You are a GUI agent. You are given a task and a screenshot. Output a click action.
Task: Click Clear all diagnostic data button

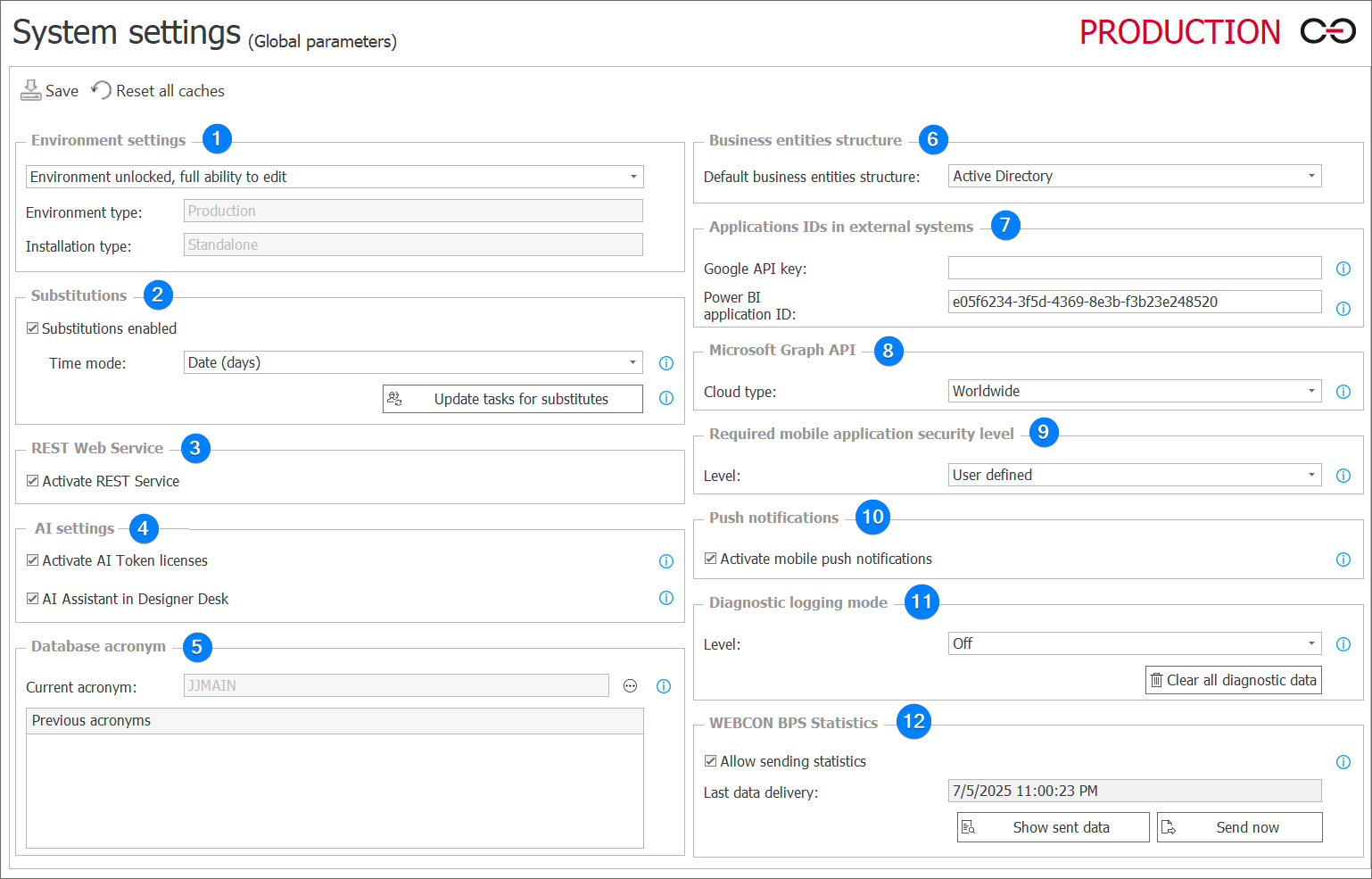click(1234, 680)
